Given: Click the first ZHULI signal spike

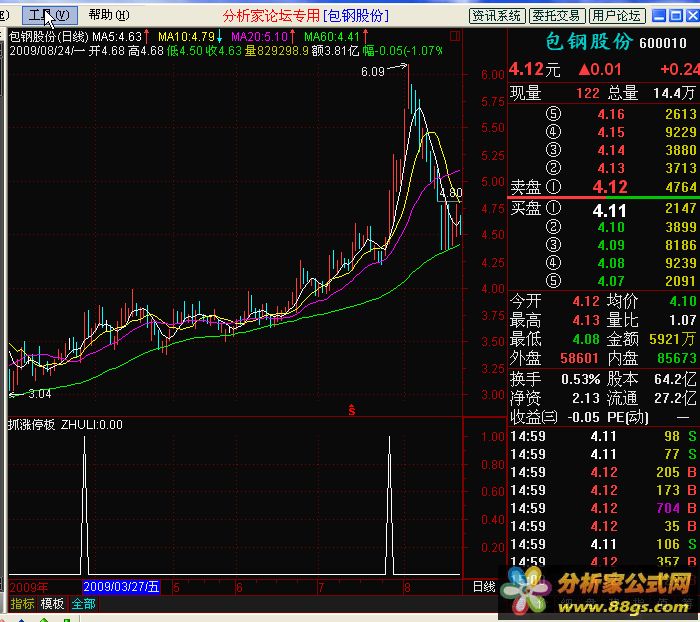Looking at the screenshot, I should (x=84, y=505).
